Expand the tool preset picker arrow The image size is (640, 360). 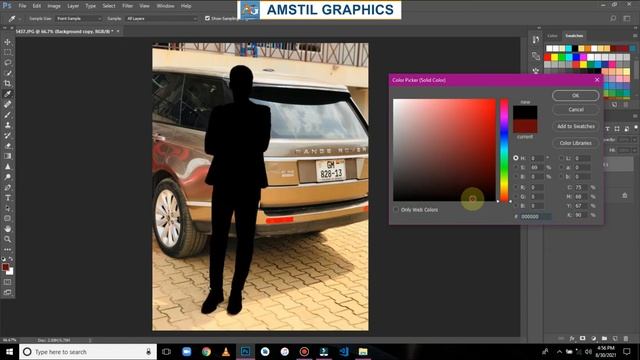(20, 18)
